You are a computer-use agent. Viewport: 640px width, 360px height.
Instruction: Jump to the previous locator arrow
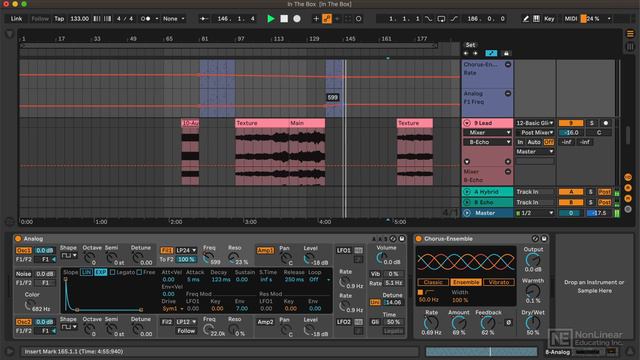(466, 53)
